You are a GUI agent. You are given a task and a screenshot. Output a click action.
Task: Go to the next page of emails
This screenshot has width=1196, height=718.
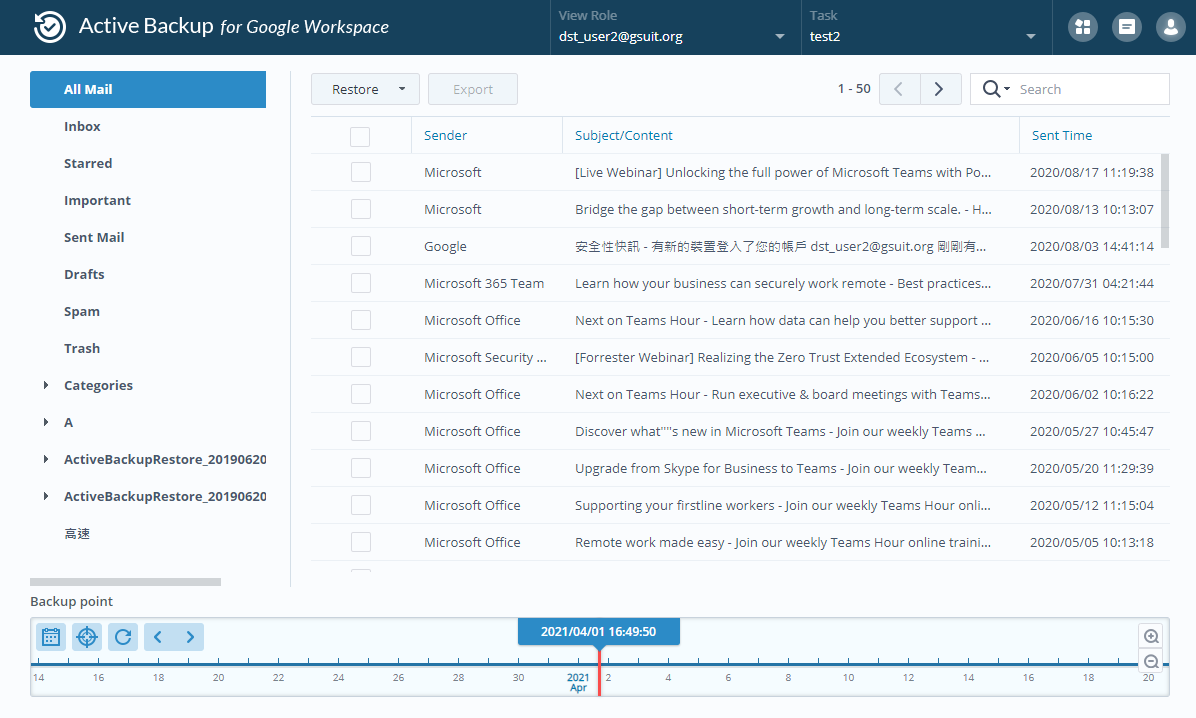[x=939, y=89]
